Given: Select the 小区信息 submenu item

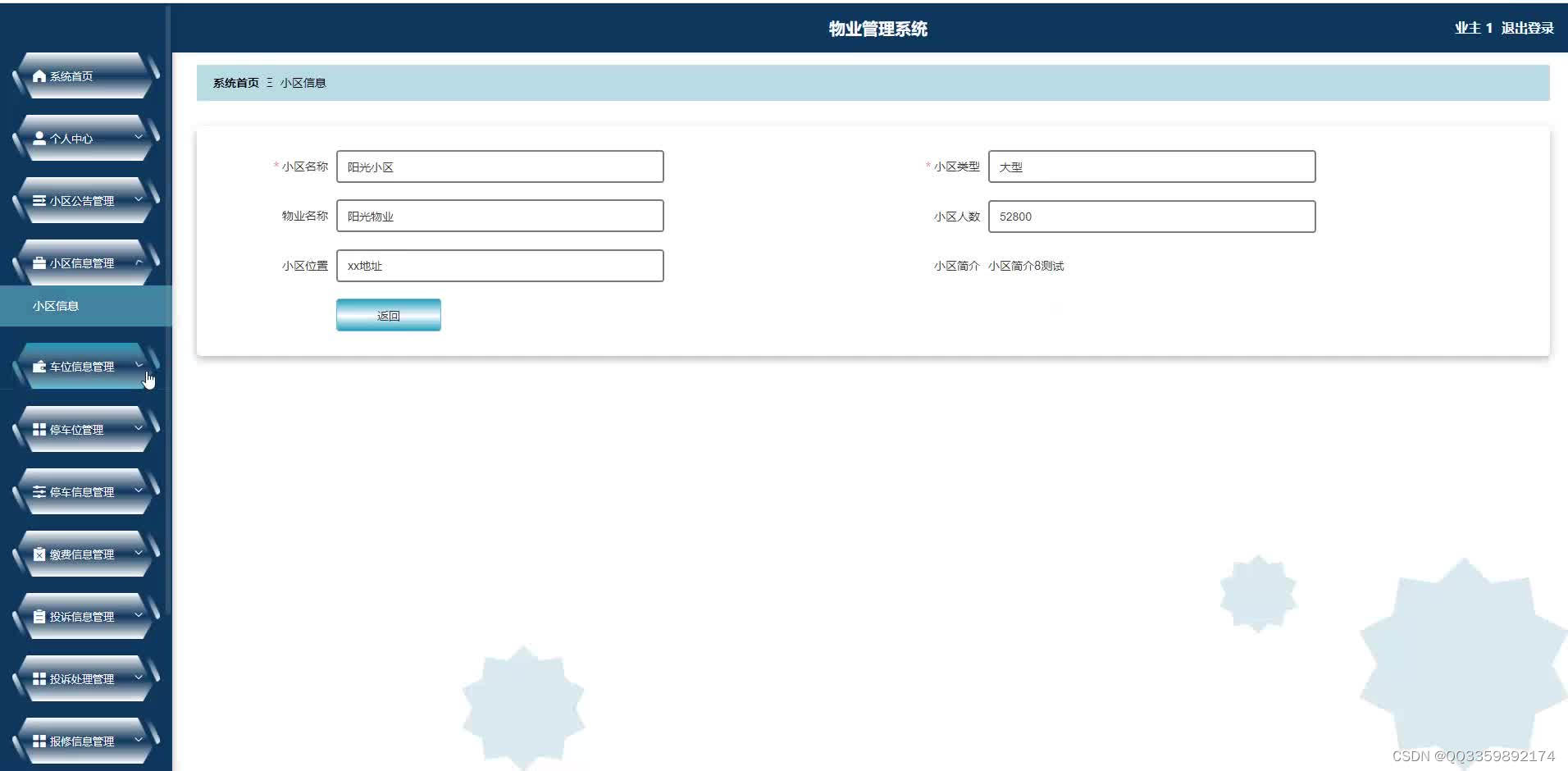Looking at the screenshot, I should pos(86,306).
